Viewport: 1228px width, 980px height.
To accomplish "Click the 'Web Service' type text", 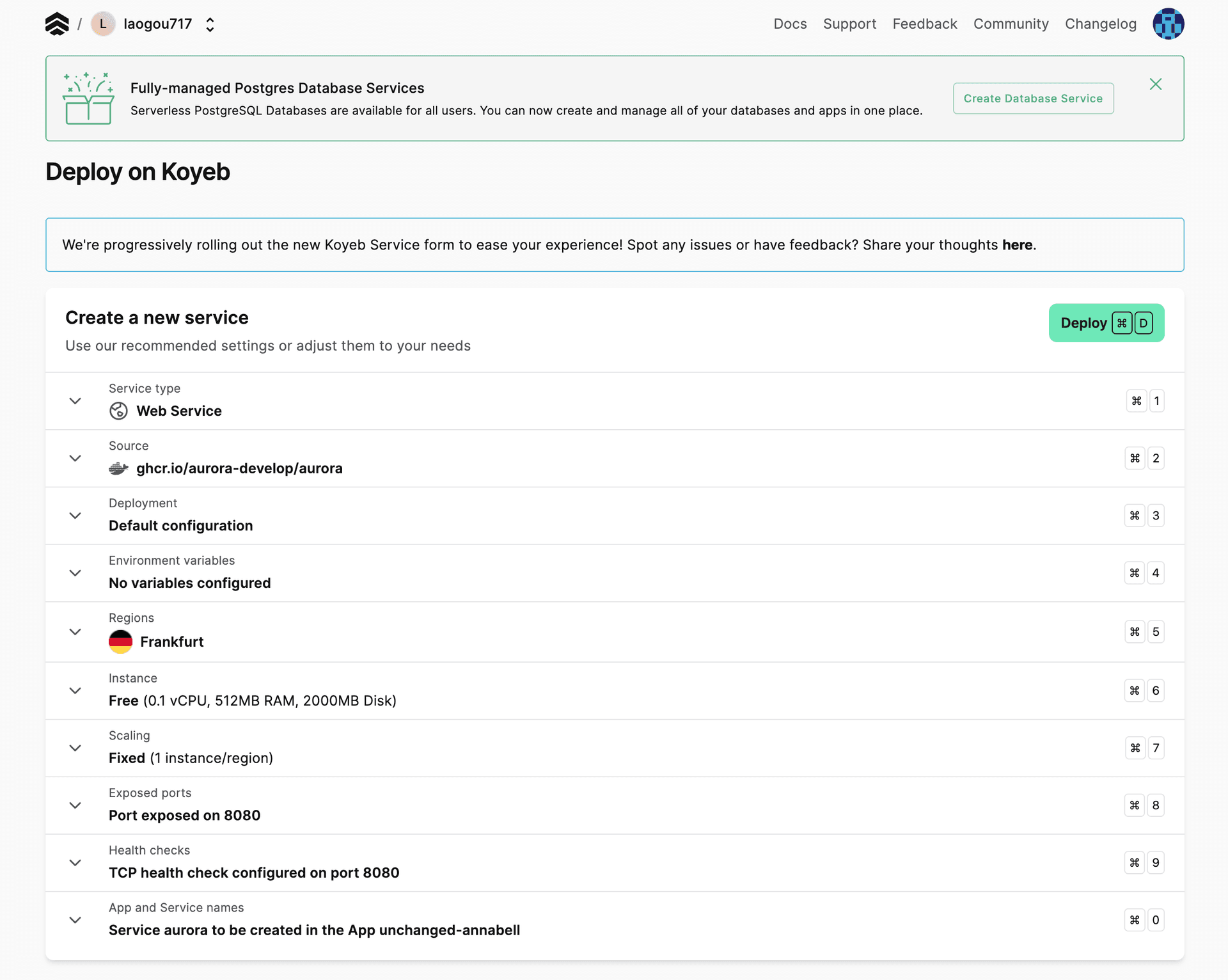I will click(179, 411).
